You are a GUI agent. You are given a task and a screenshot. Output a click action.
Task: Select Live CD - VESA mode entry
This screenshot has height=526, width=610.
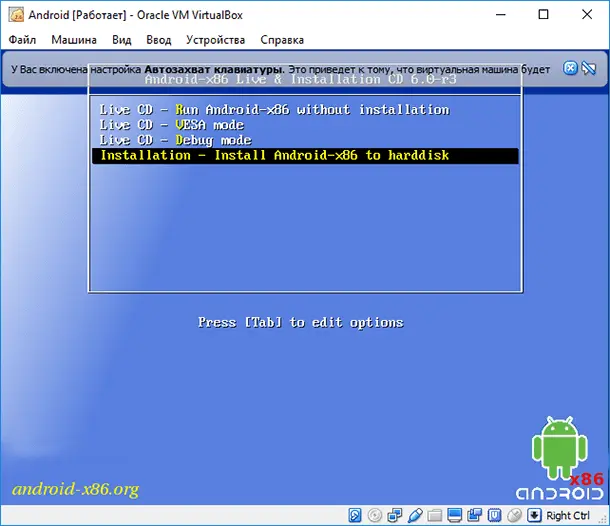click(305, 125)
